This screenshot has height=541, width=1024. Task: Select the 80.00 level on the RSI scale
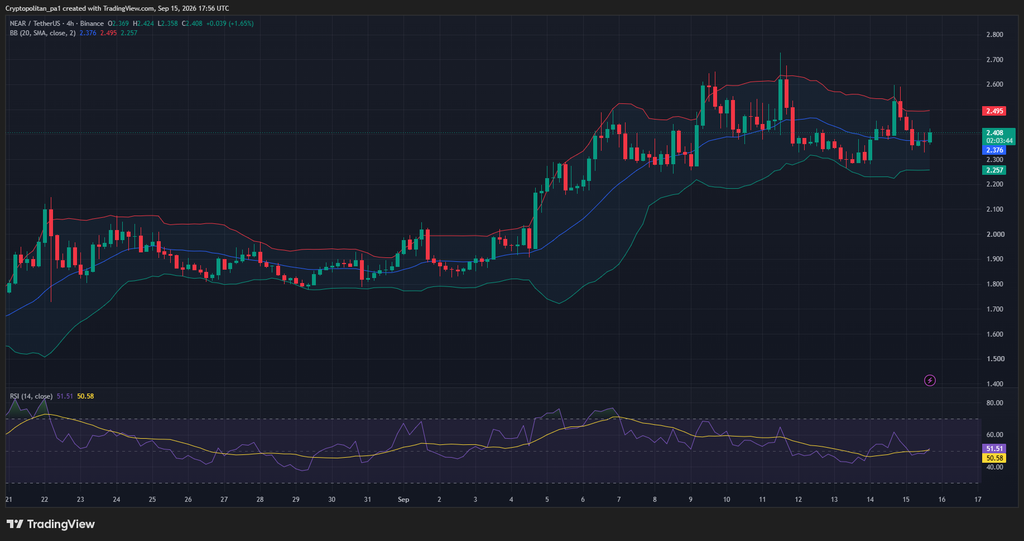click(x=995, y=403)
